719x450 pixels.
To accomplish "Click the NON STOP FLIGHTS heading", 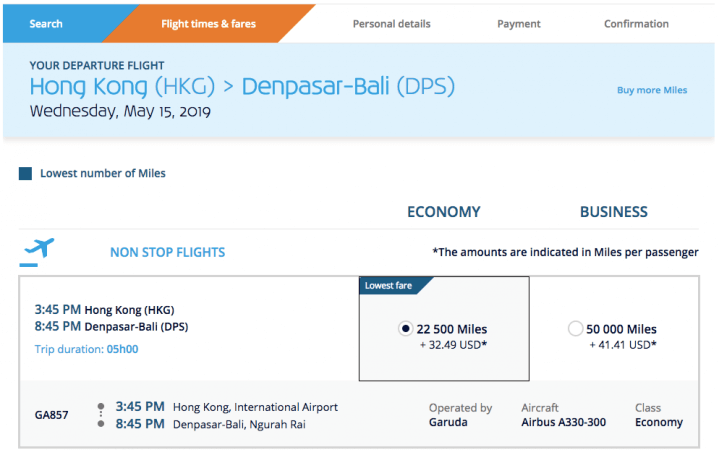I will pos(167,252).
